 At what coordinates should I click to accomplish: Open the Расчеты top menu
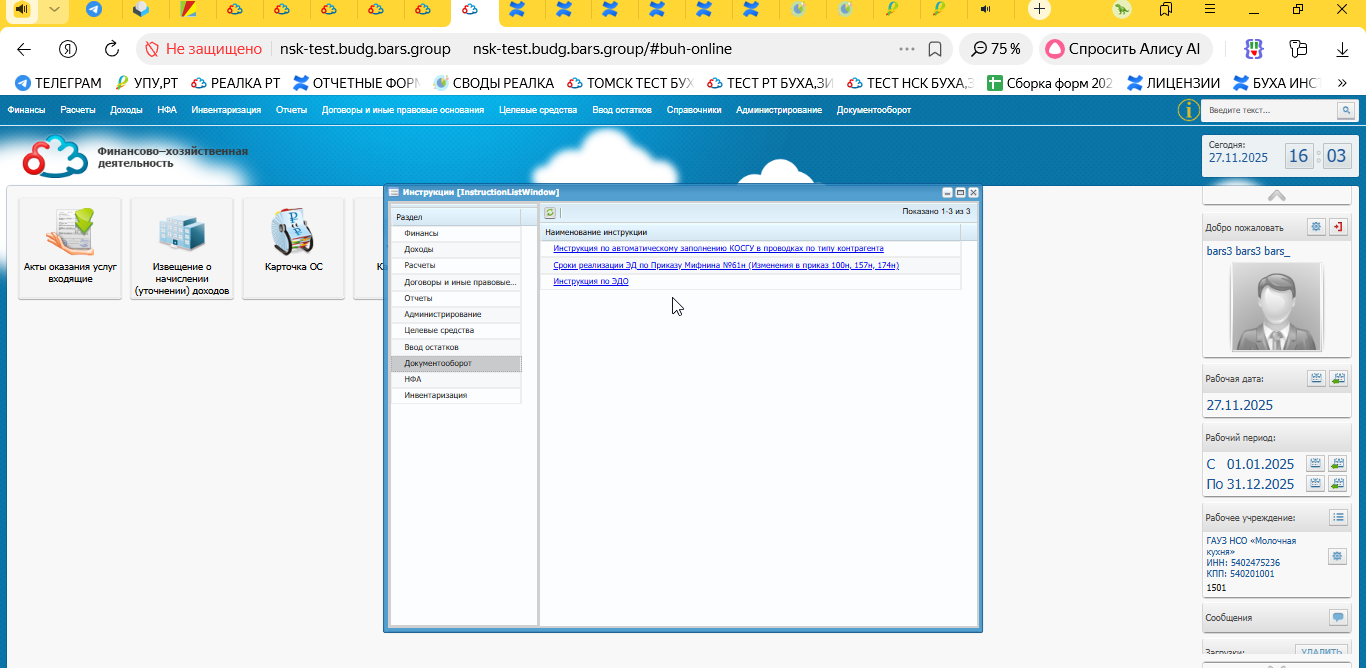(78, 110)
